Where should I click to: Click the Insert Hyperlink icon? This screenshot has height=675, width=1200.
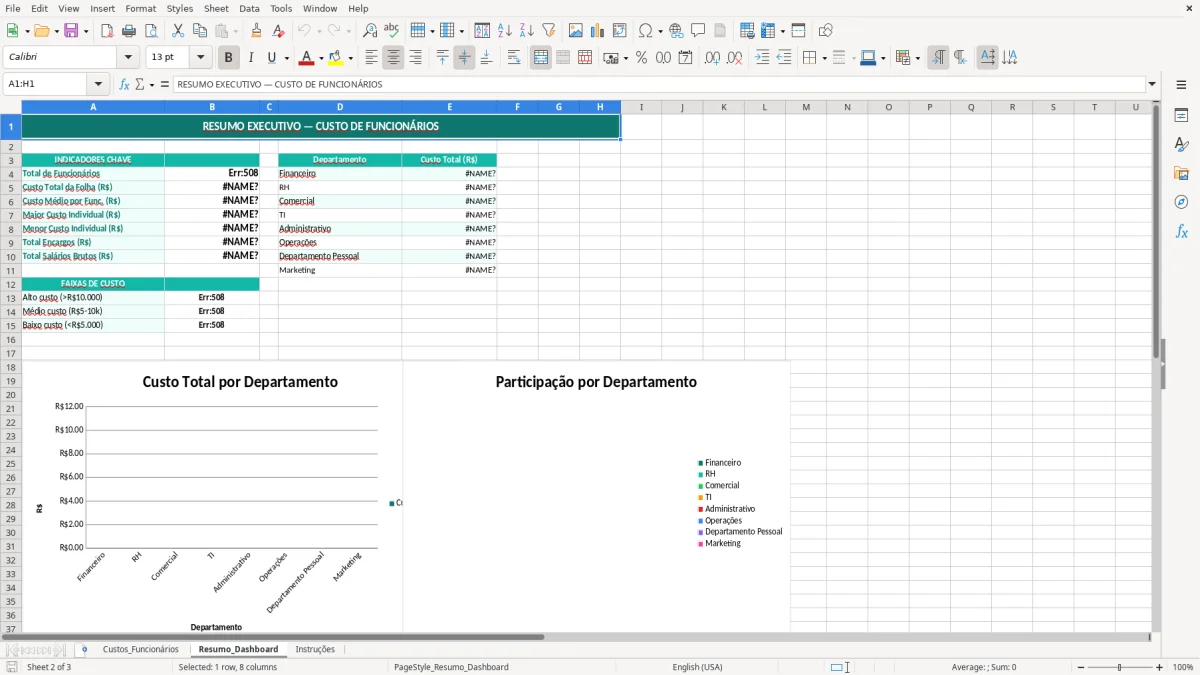(x=676, y=31)
